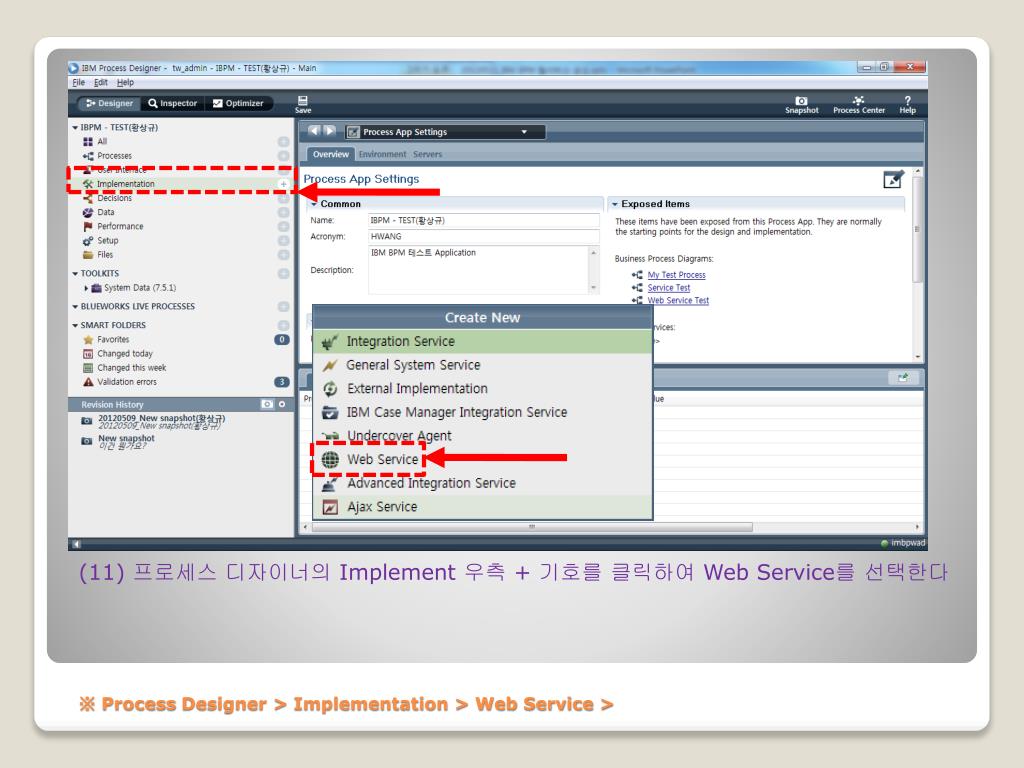Click the edit icon in Process App Settings

click(x=893, y=180)
